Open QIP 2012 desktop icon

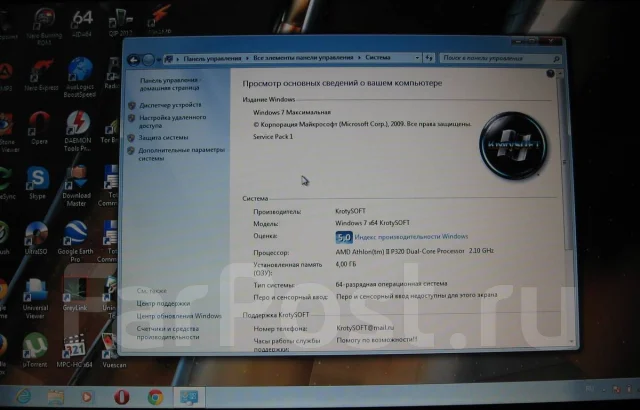[120, 22]
